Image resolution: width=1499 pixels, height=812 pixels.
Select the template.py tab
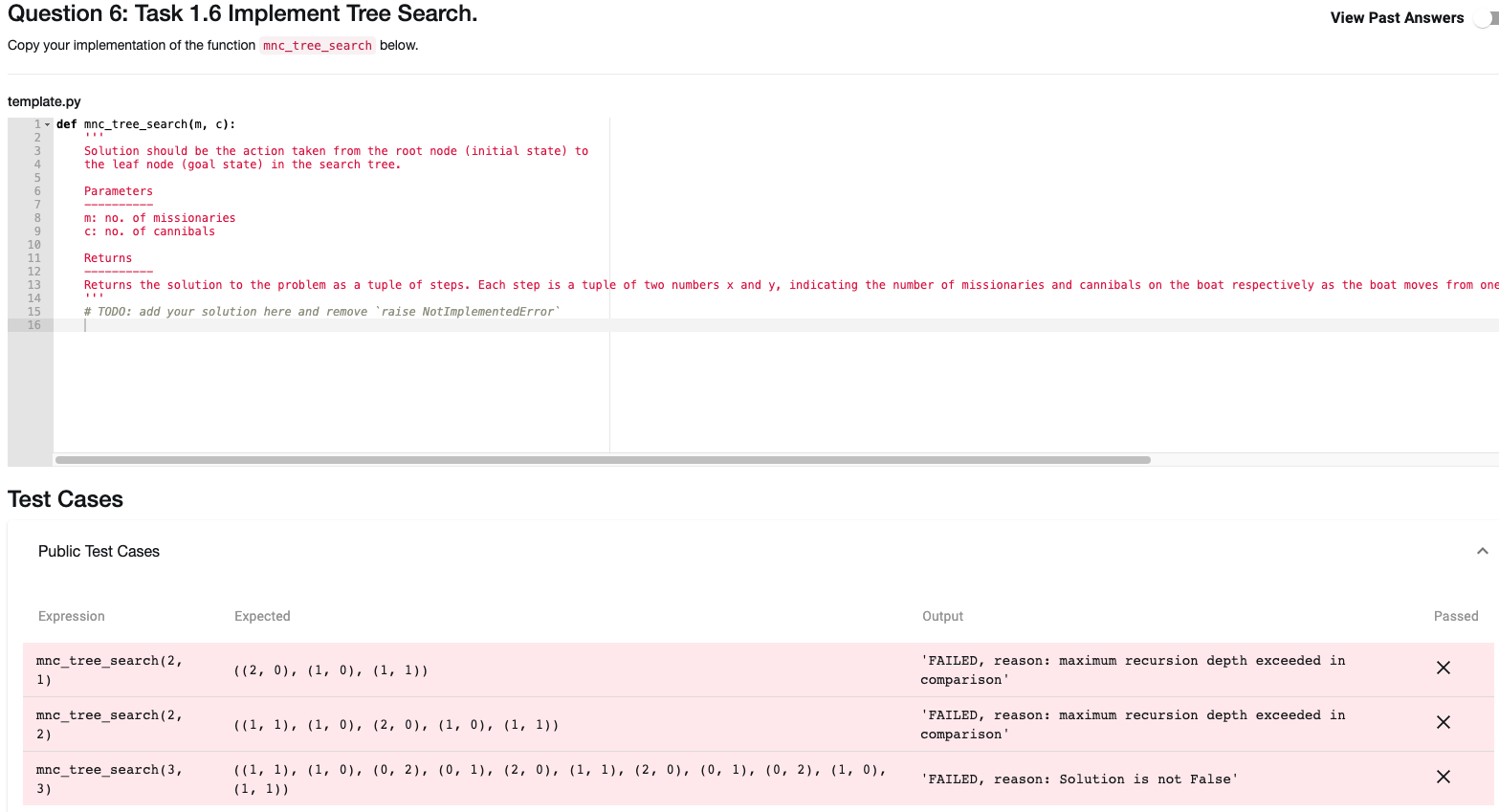43,100
